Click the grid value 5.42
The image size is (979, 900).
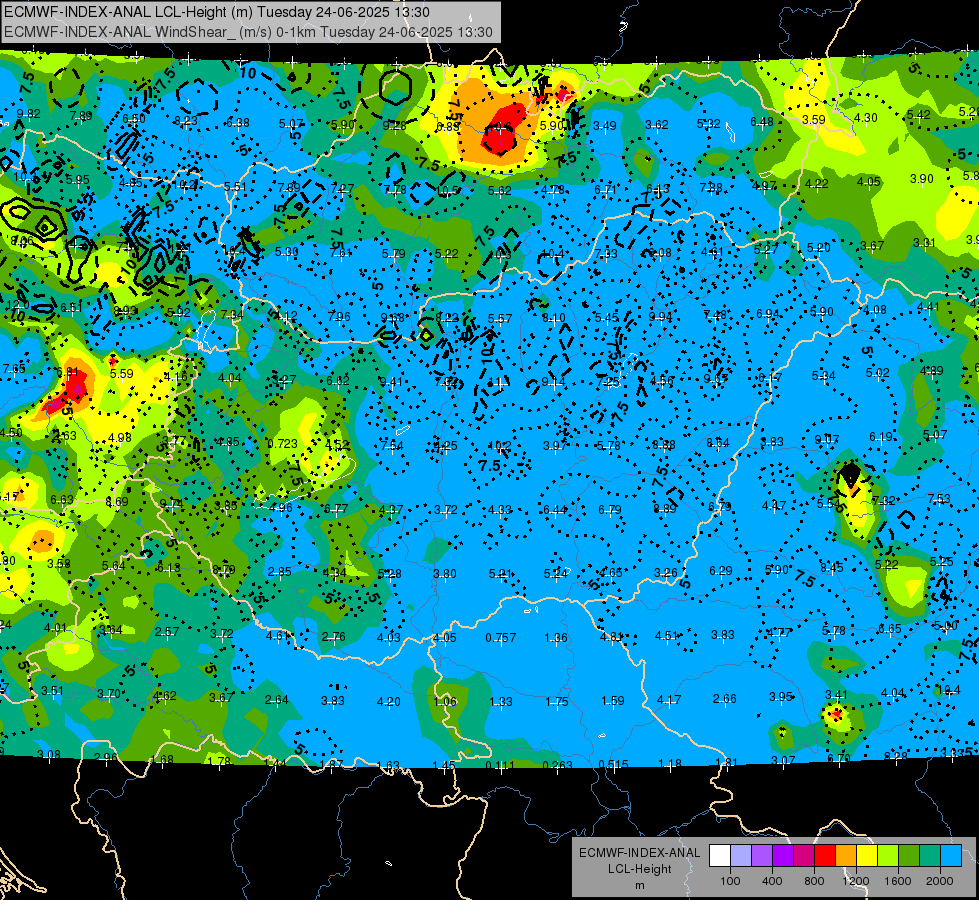918,115
